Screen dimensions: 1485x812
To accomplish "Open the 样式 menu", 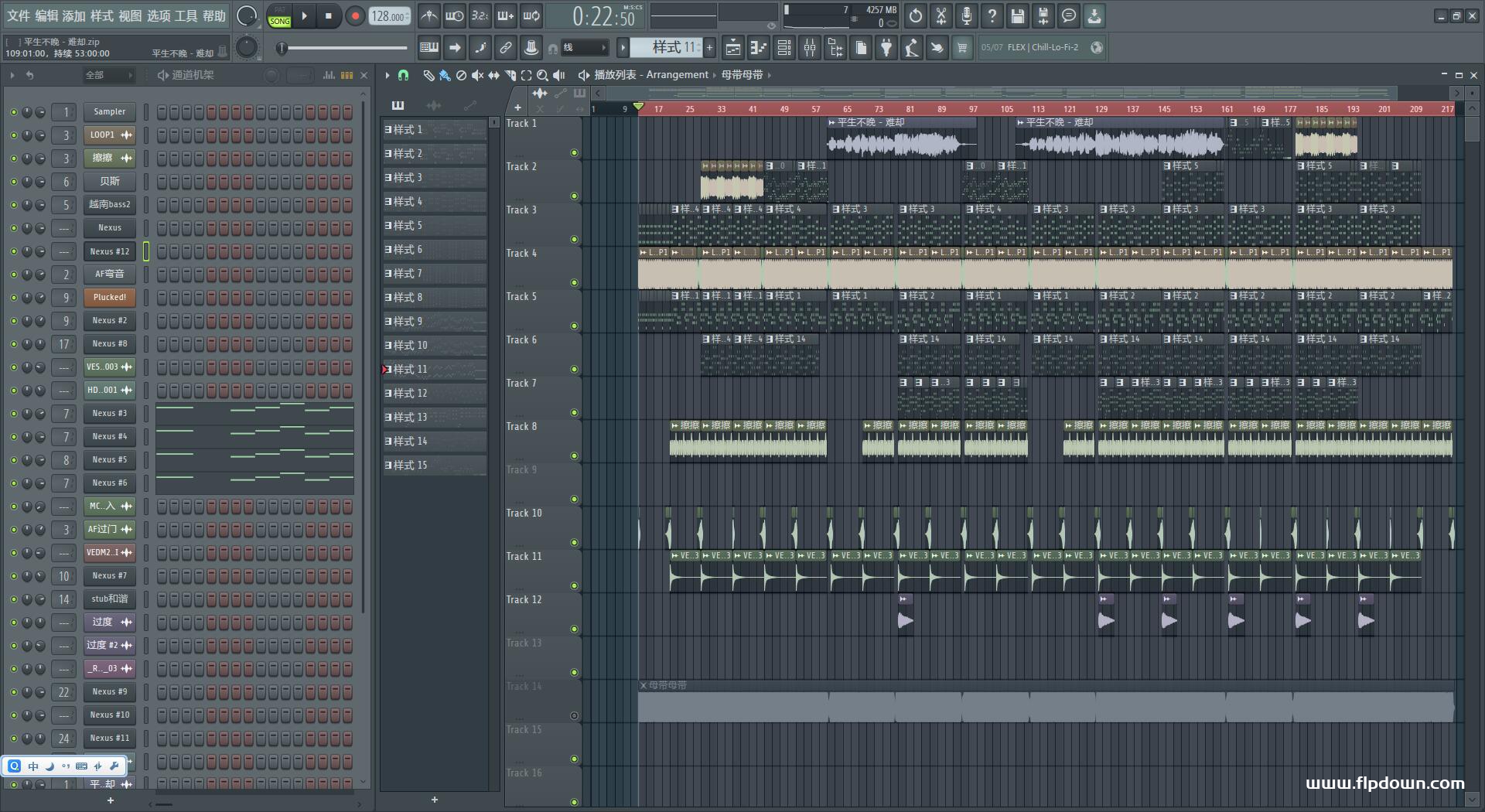I will (x=102, y=15).
